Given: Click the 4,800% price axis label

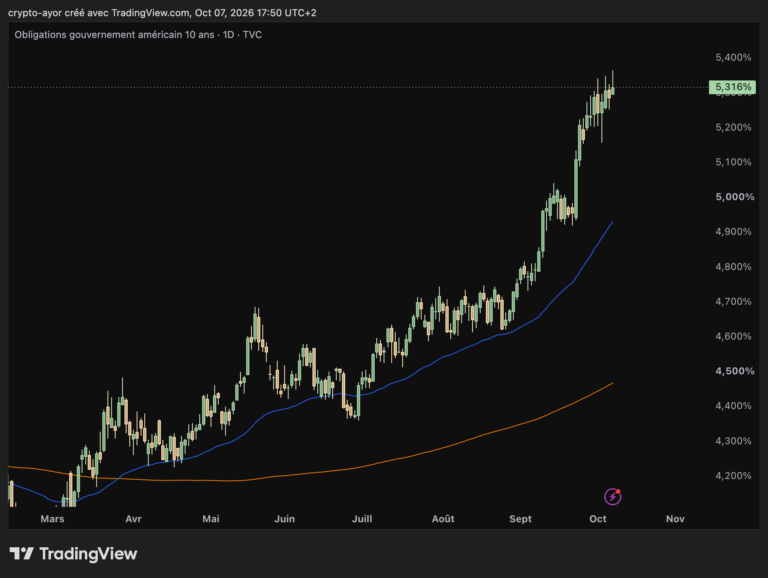Looking at the screenshot, I should (733, 267).
